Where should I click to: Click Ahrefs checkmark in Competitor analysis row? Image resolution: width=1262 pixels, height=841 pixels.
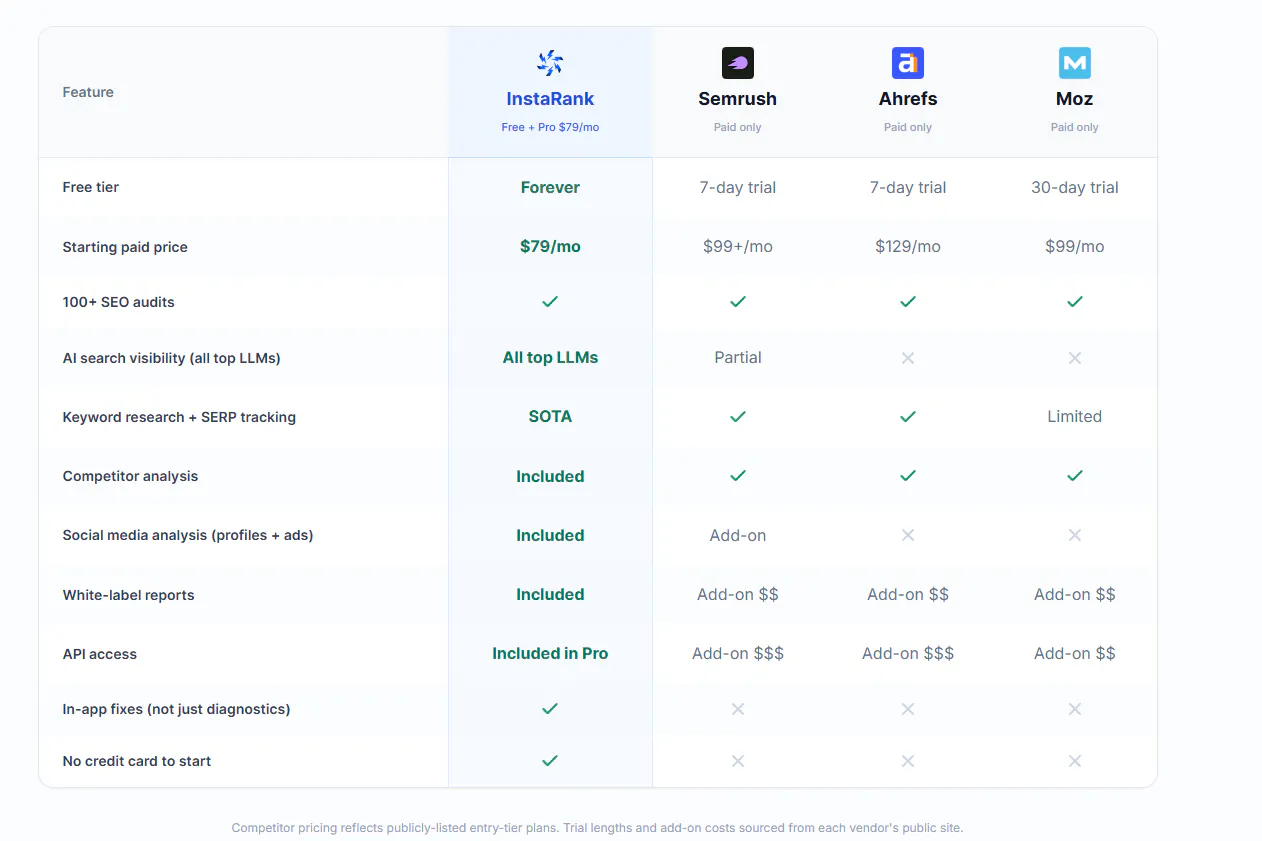908,476
